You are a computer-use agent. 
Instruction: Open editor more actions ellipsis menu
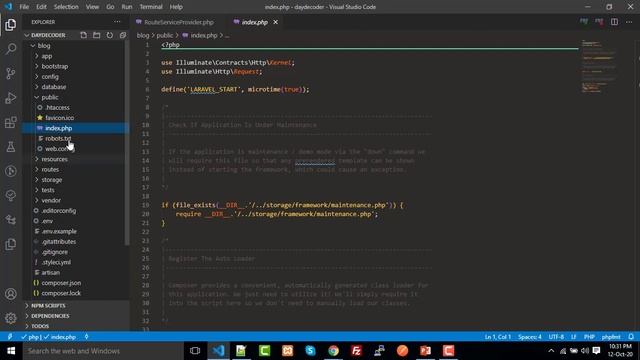tap(629, 22)
